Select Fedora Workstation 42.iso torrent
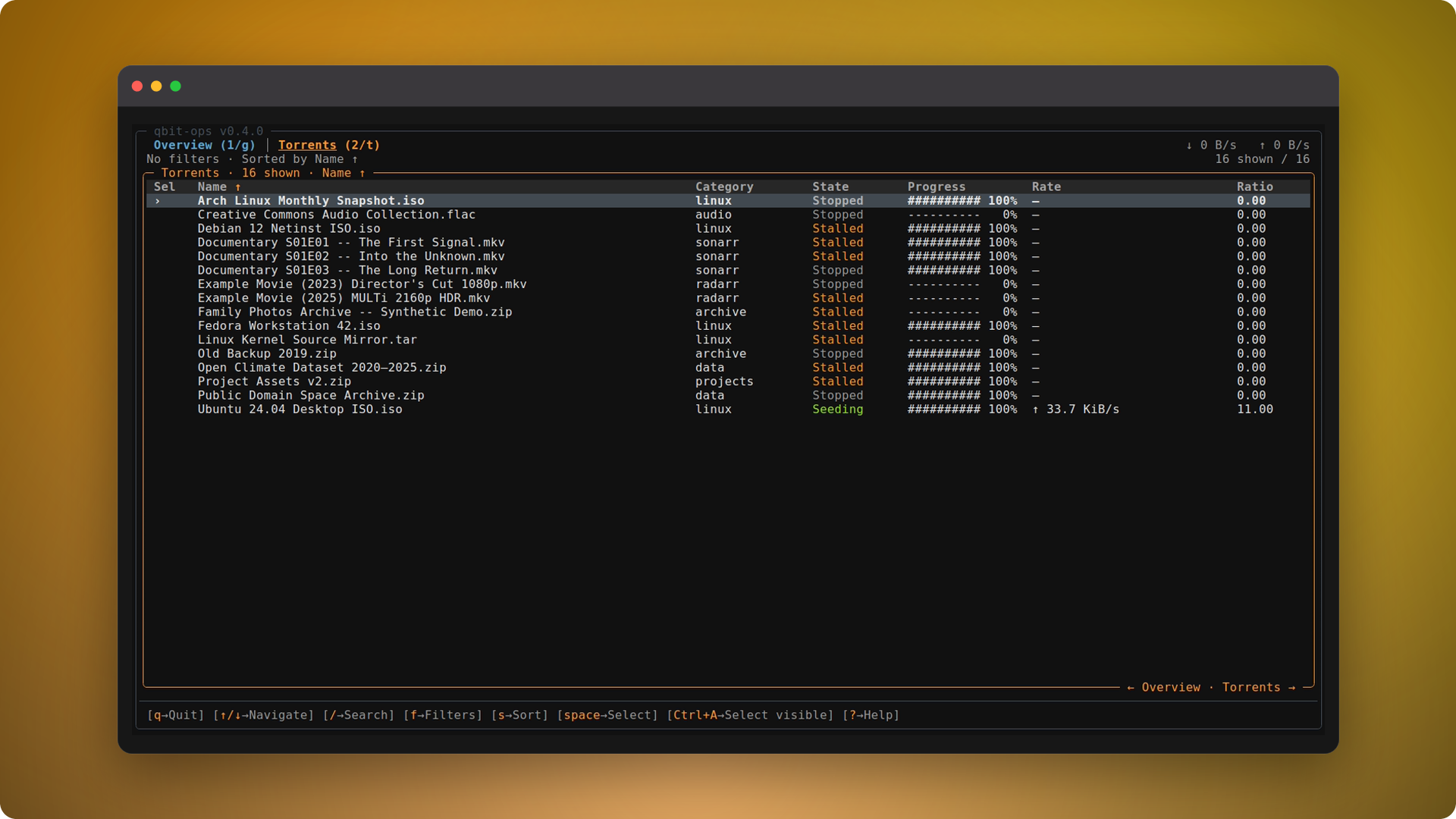 (728, 326)
